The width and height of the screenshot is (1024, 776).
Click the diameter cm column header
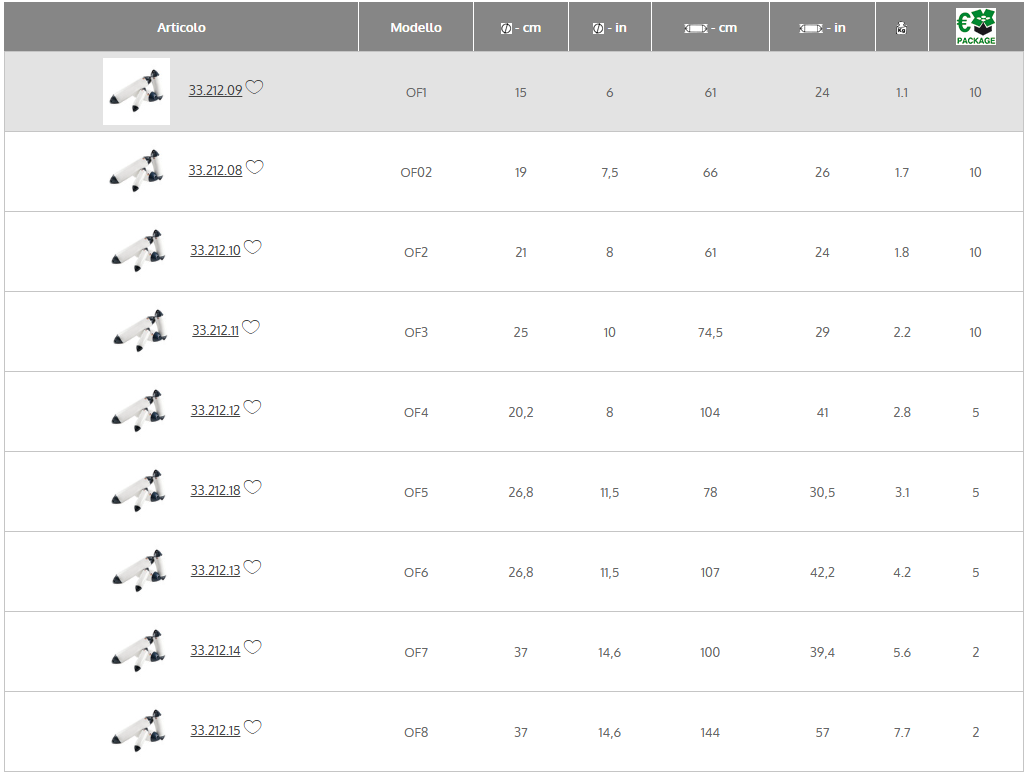click(520, 27)
